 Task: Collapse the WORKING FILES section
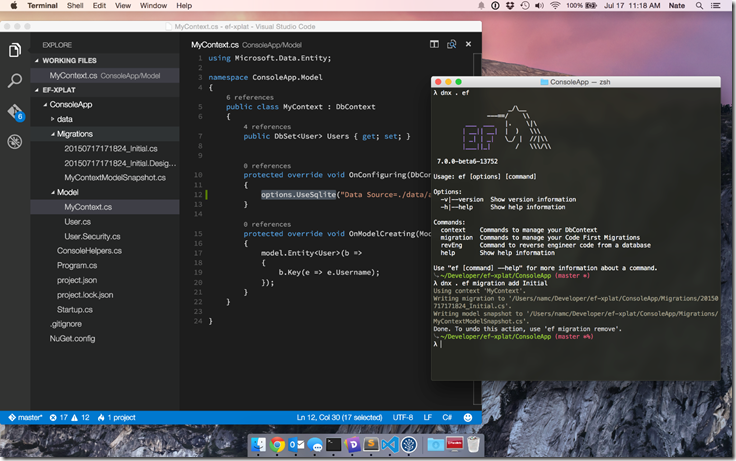(37, 61)
